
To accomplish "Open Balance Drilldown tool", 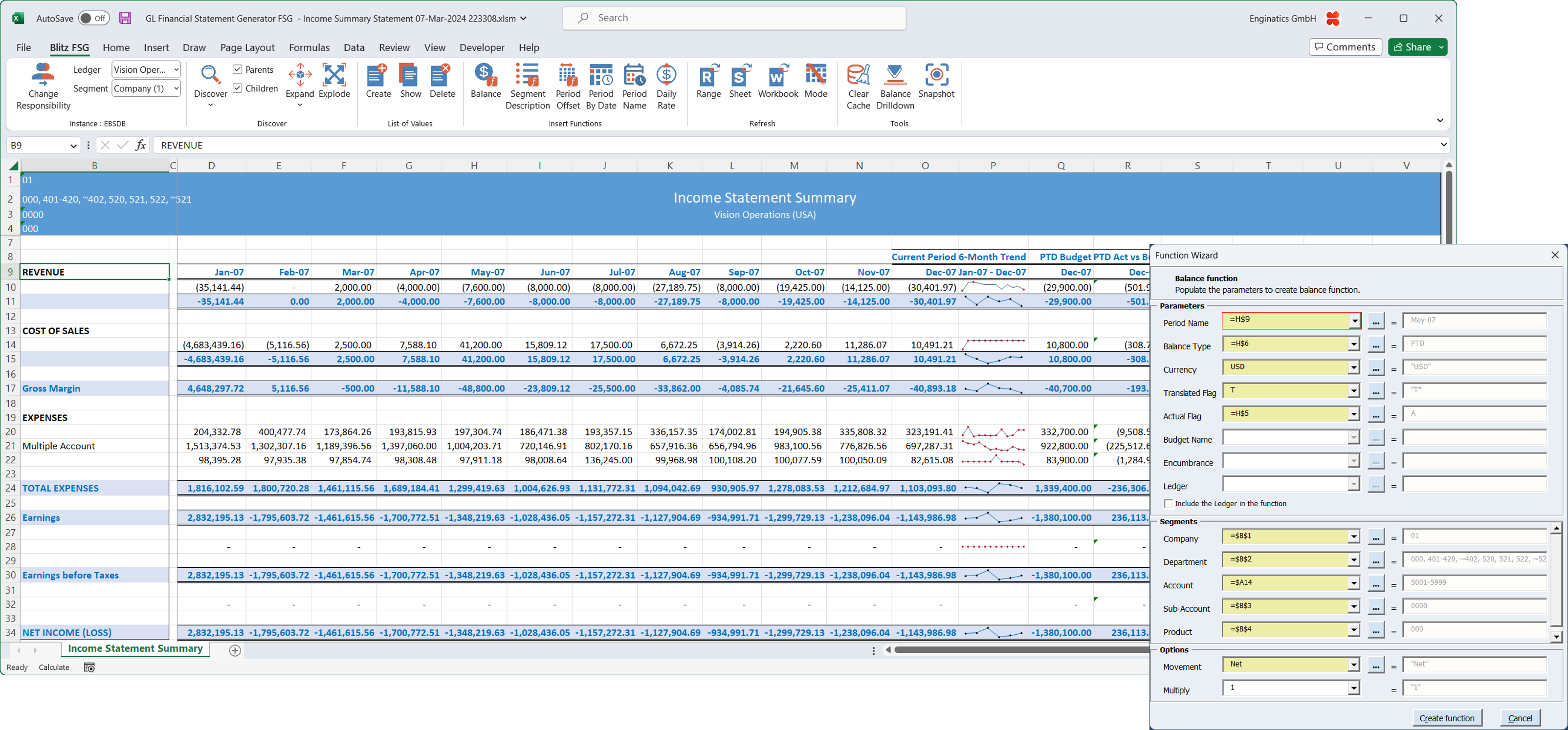I will click(895, 86).
